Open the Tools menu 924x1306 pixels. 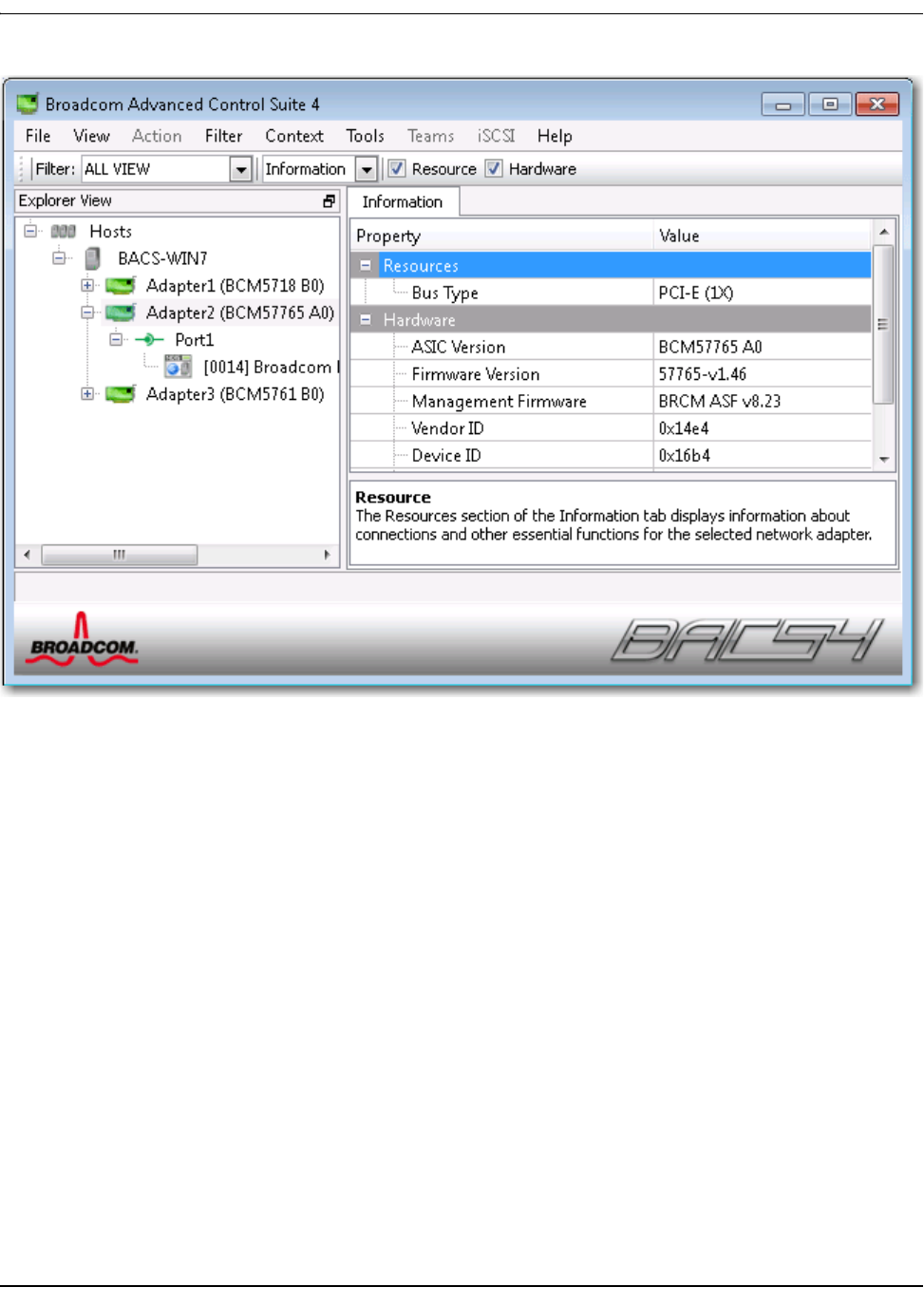[366, 136]
